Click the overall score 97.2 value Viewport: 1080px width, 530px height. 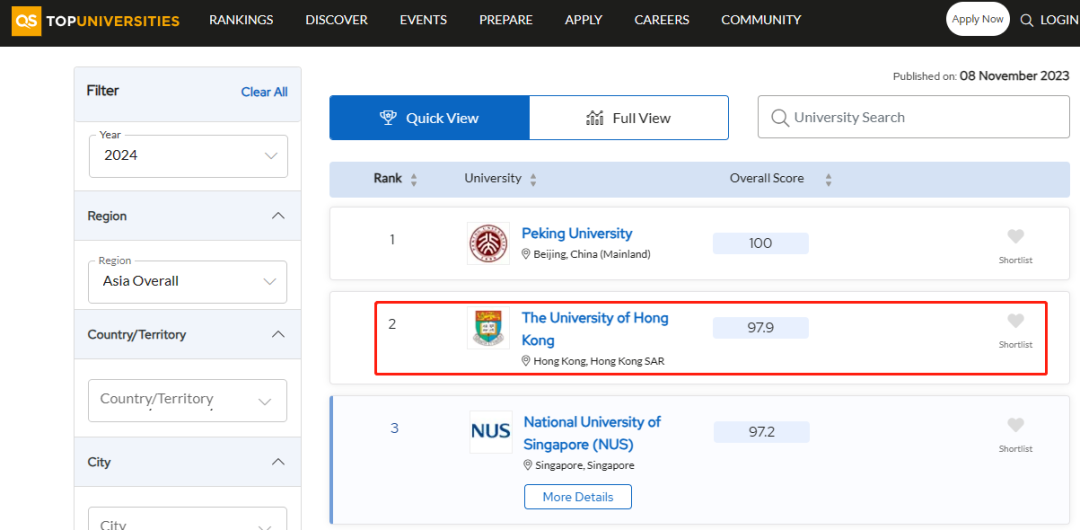coord(762,432)
